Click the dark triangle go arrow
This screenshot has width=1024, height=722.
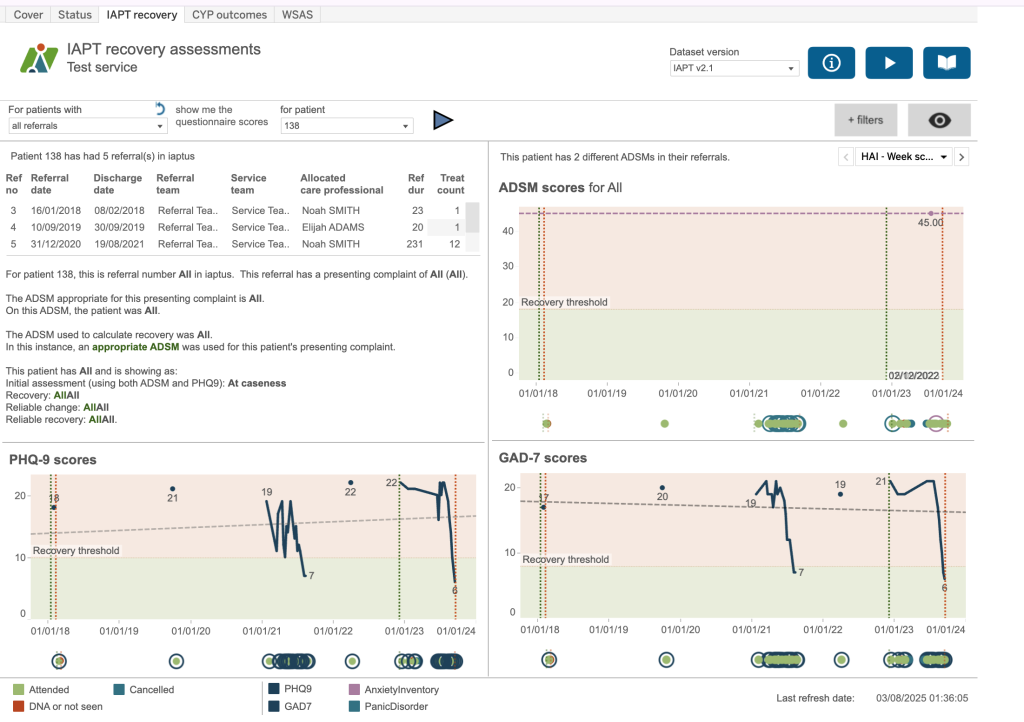[x=443, y=121]
